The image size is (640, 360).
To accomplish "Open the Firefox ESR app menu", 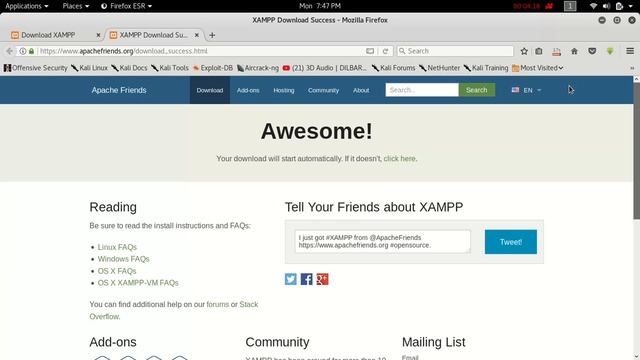I will 127,6.
